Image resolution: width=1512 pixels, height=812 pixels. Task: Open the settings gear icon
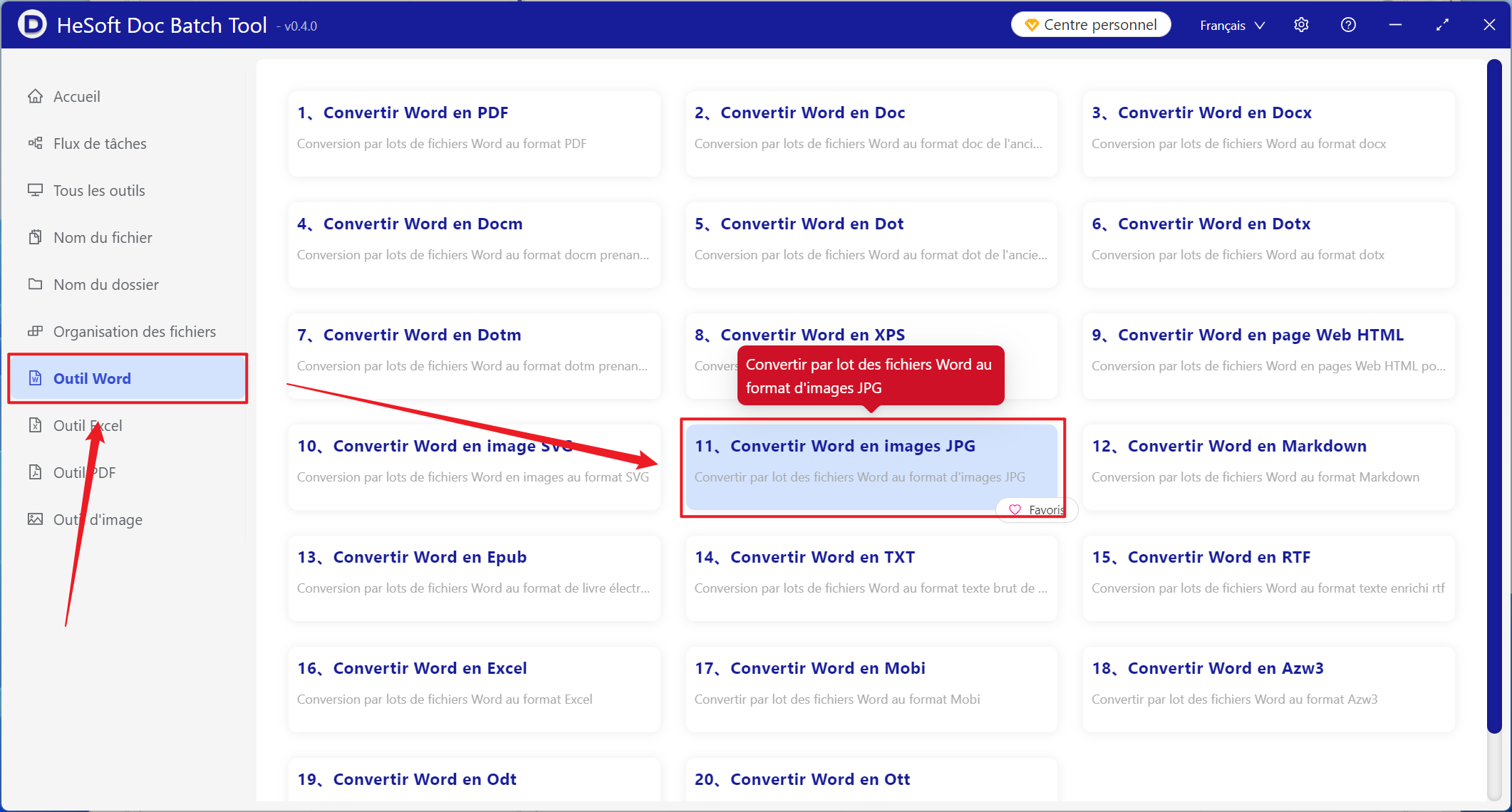click(x=1301, y=25)
